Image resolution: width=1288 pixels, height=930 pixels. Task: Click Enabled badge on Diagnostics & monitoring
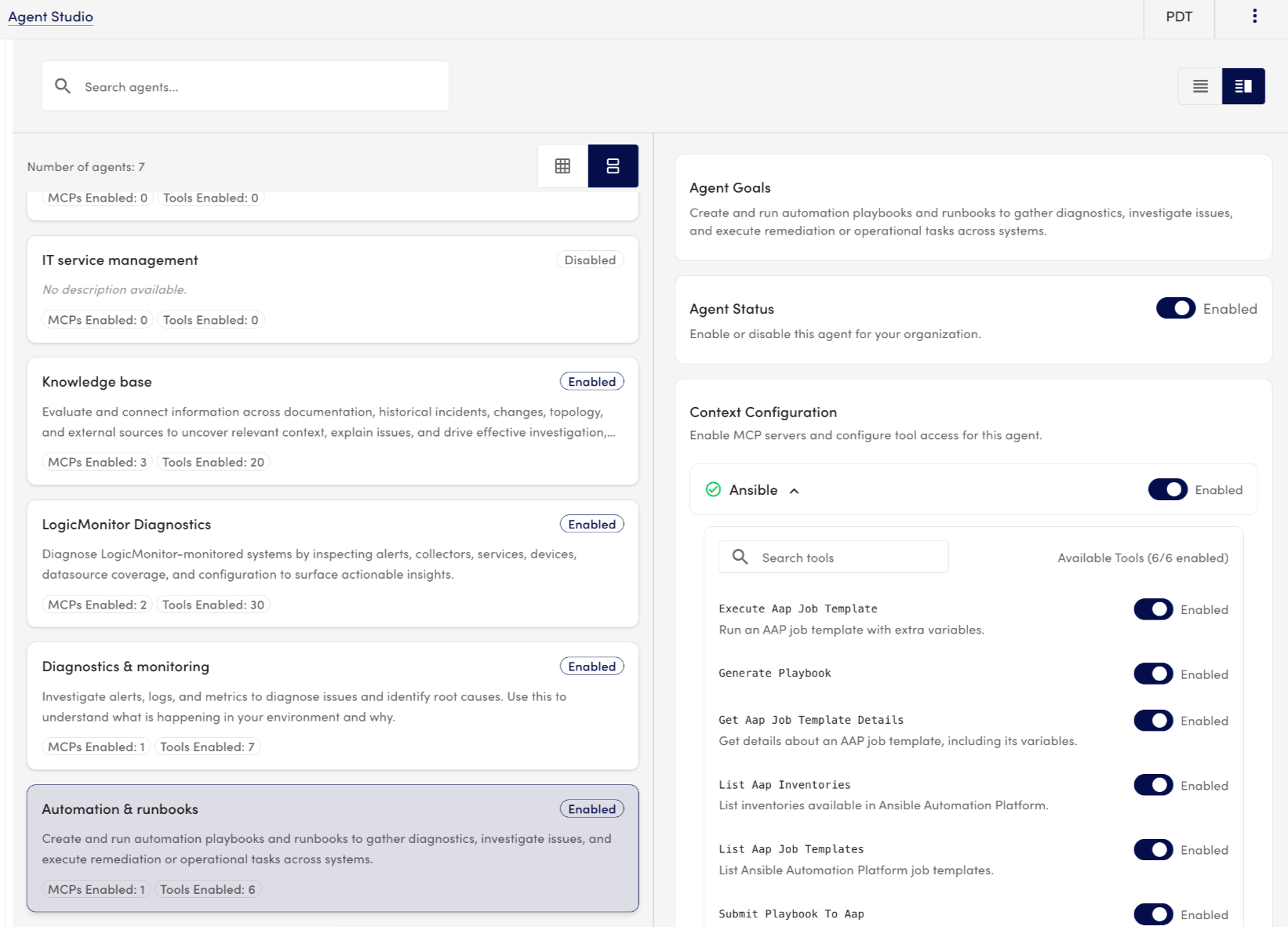[x=592, y=667]
